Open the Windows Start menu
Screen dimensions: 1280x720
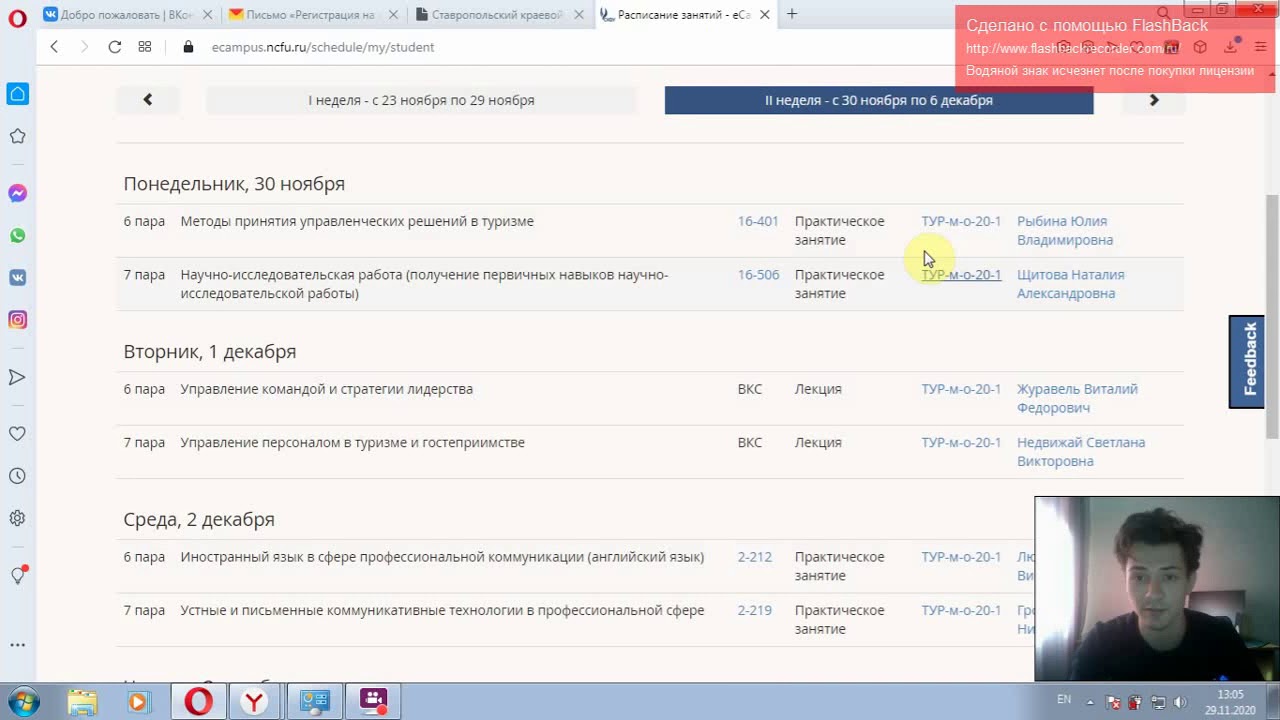[x=23, y=702]
